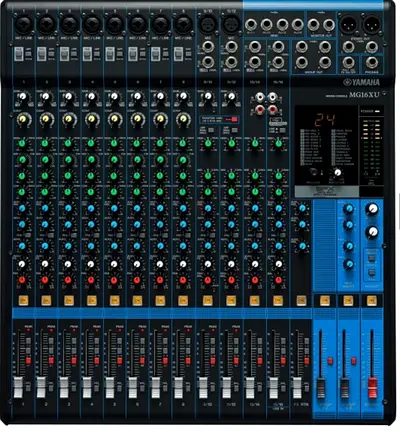Click the group 1-2 fader in the blue section
Image resolution: width=400 pixels, height=435 pixels.
point(321,389)
